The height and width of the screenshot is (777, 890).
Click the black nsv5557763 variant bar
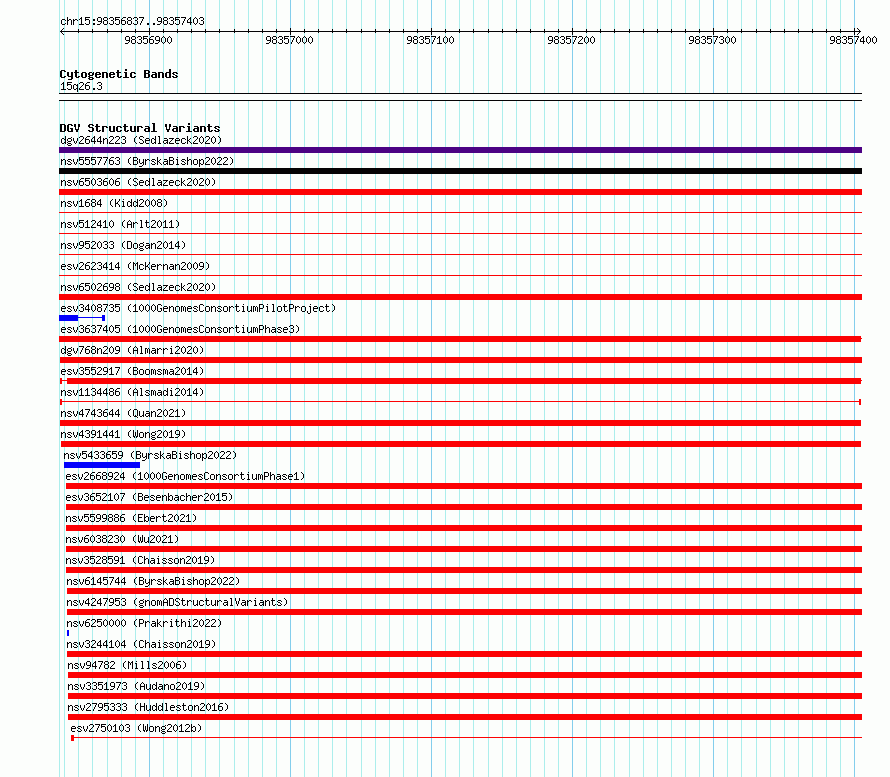(x=460, y=171)
